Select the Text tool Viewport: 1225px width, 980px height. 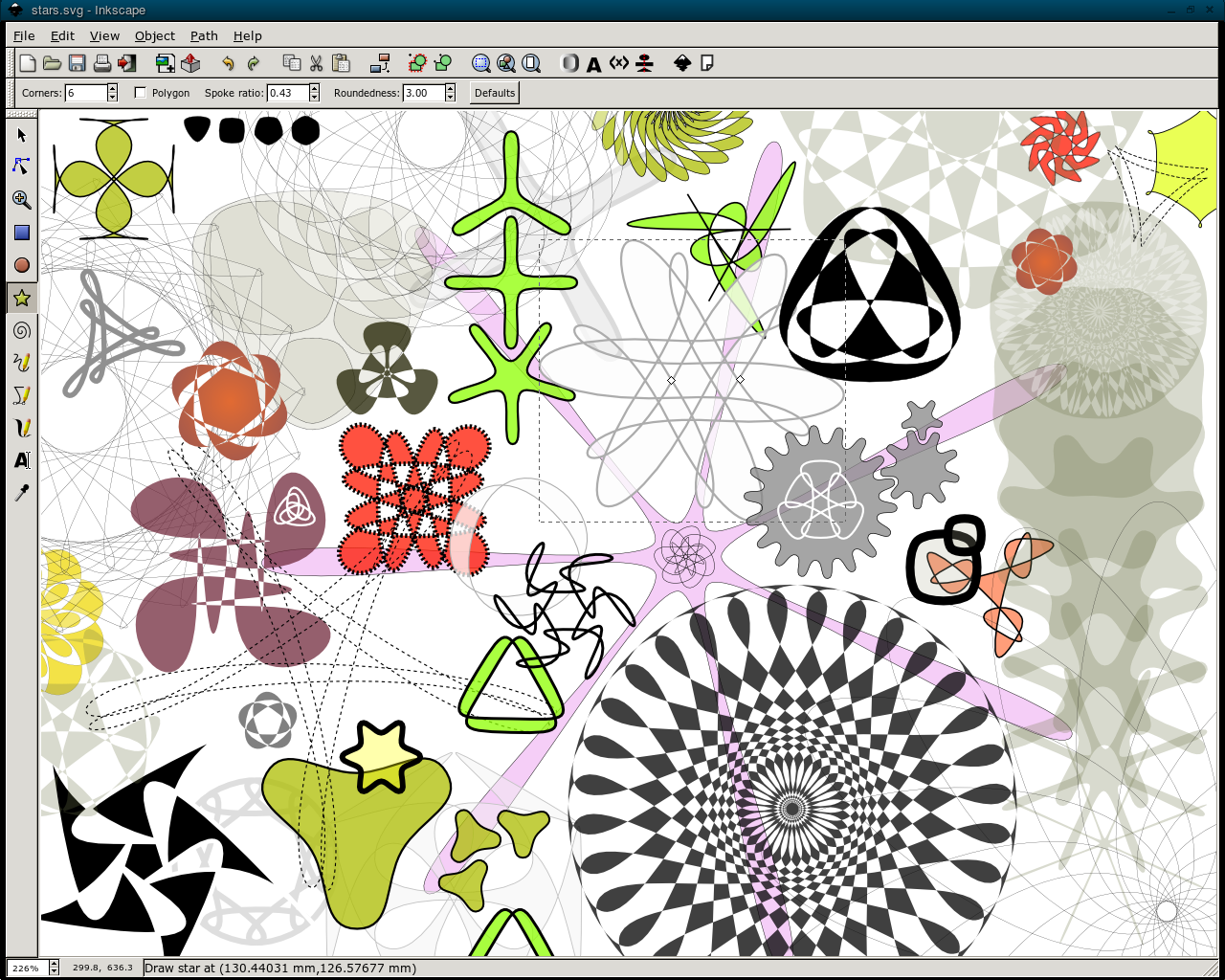21,460
